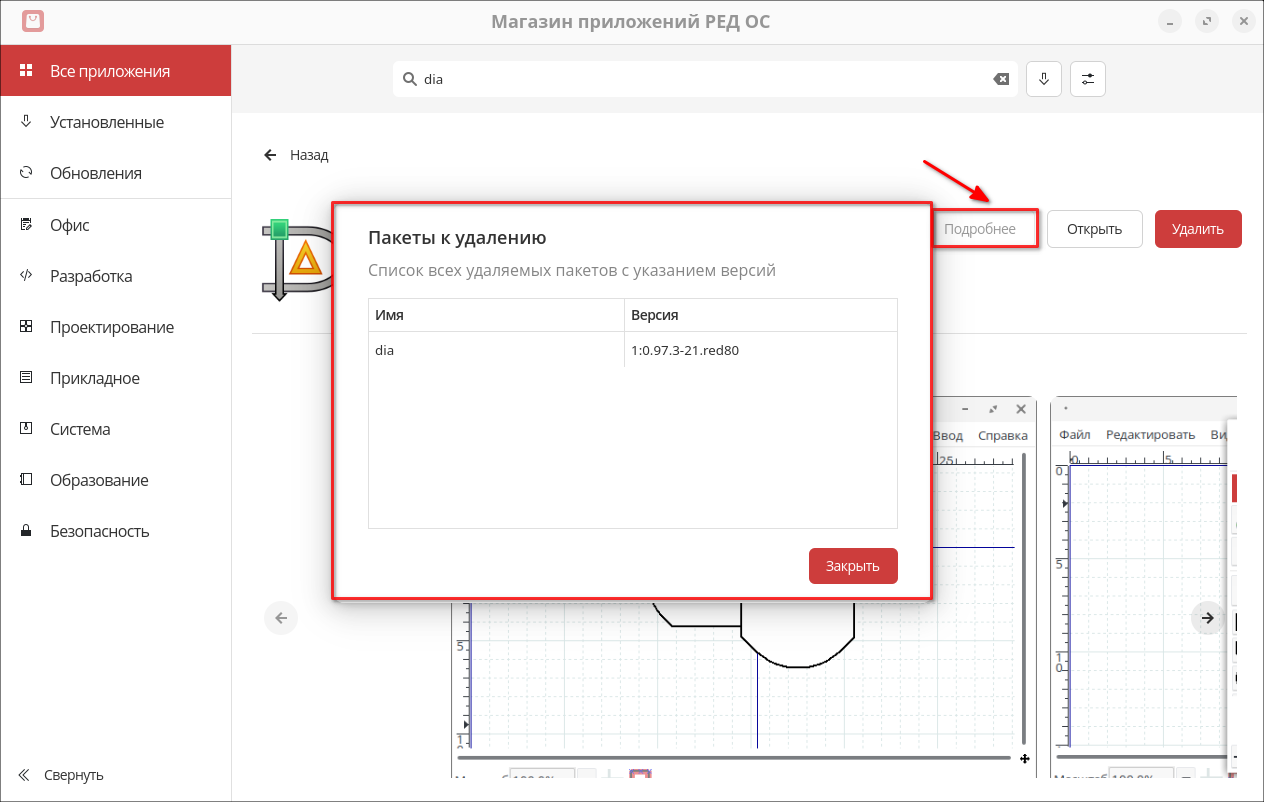Click the Подробнее button
Screen dimensions: 1264x802
click(x=981, y=229)
